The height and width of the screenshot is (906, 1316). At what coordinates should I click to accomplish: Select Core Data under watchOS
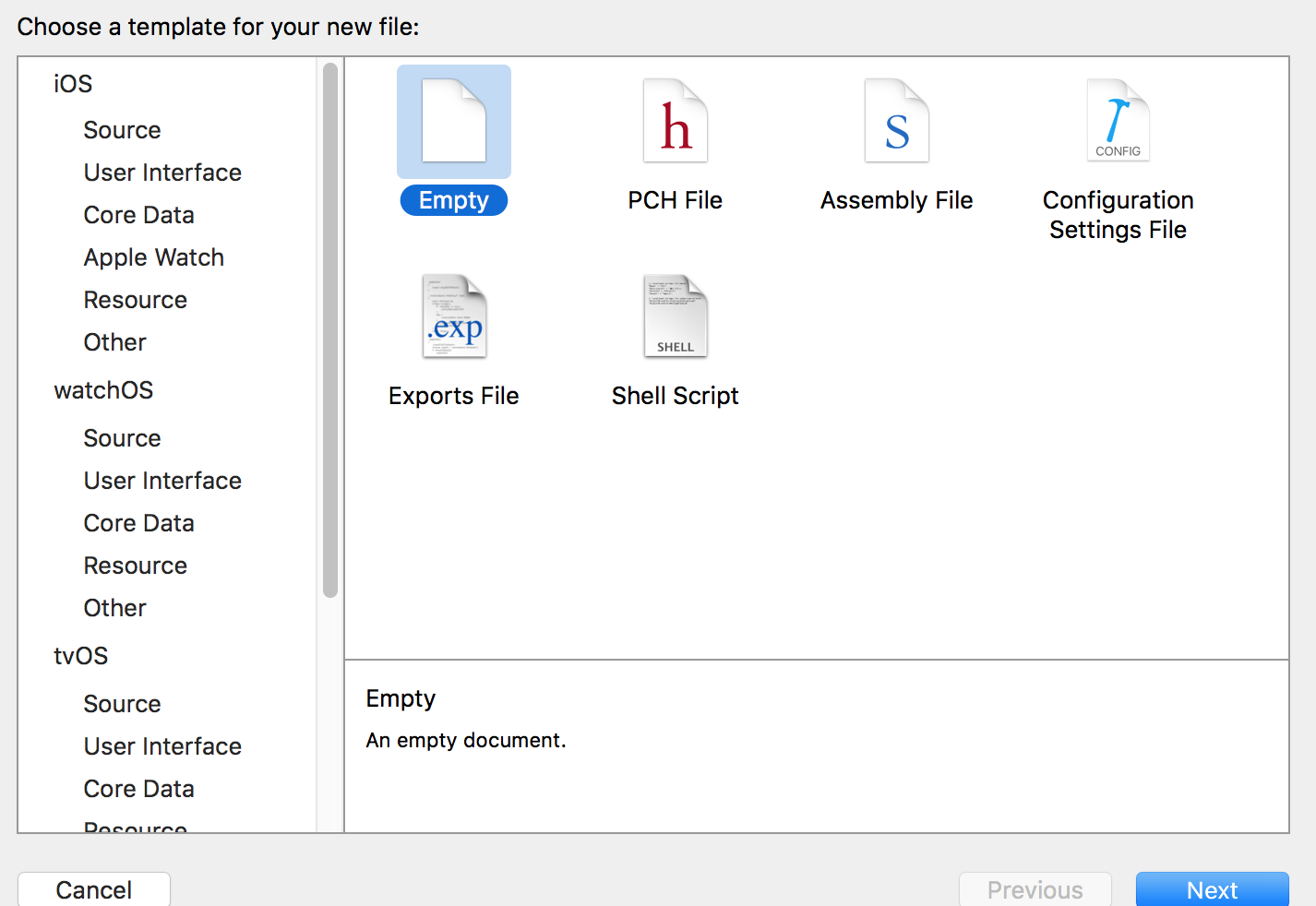point(138,523)
